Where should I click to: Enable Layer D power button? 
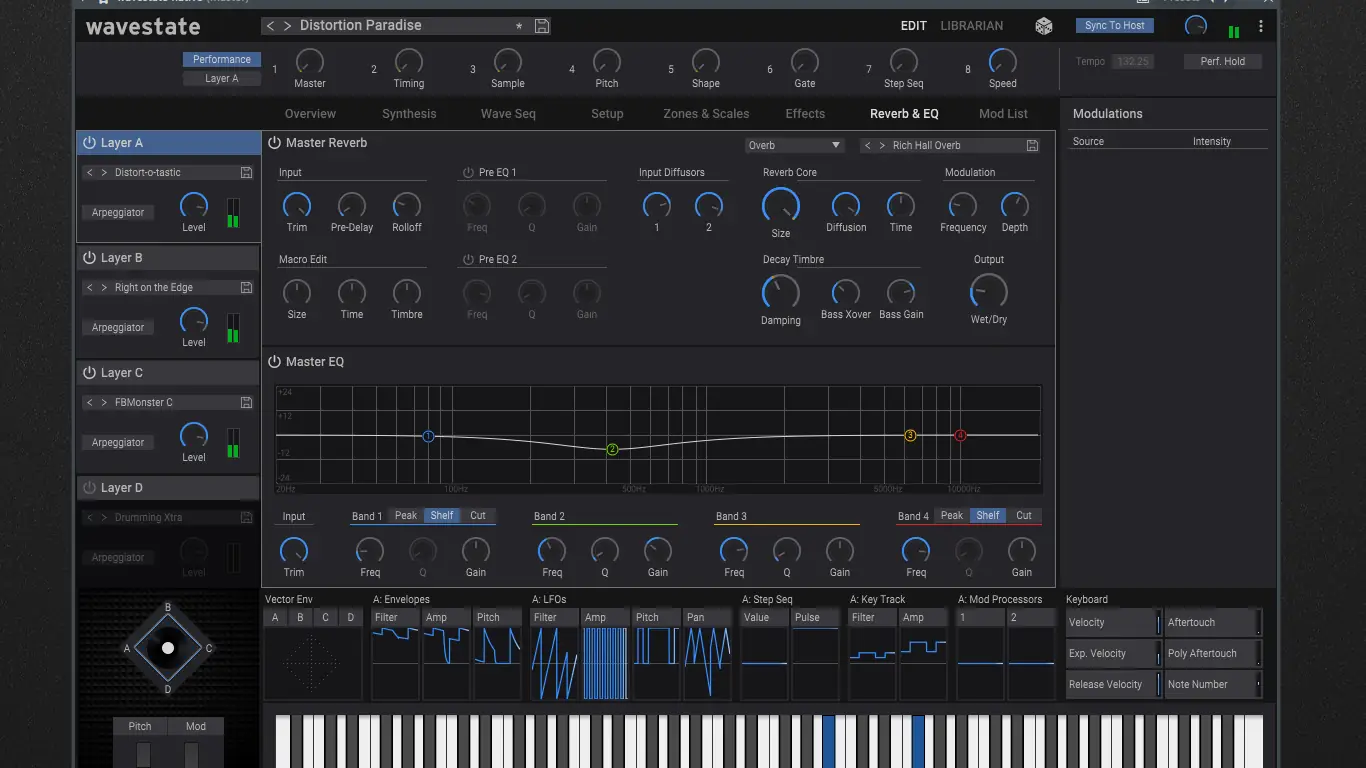click(x=89, y=488)
